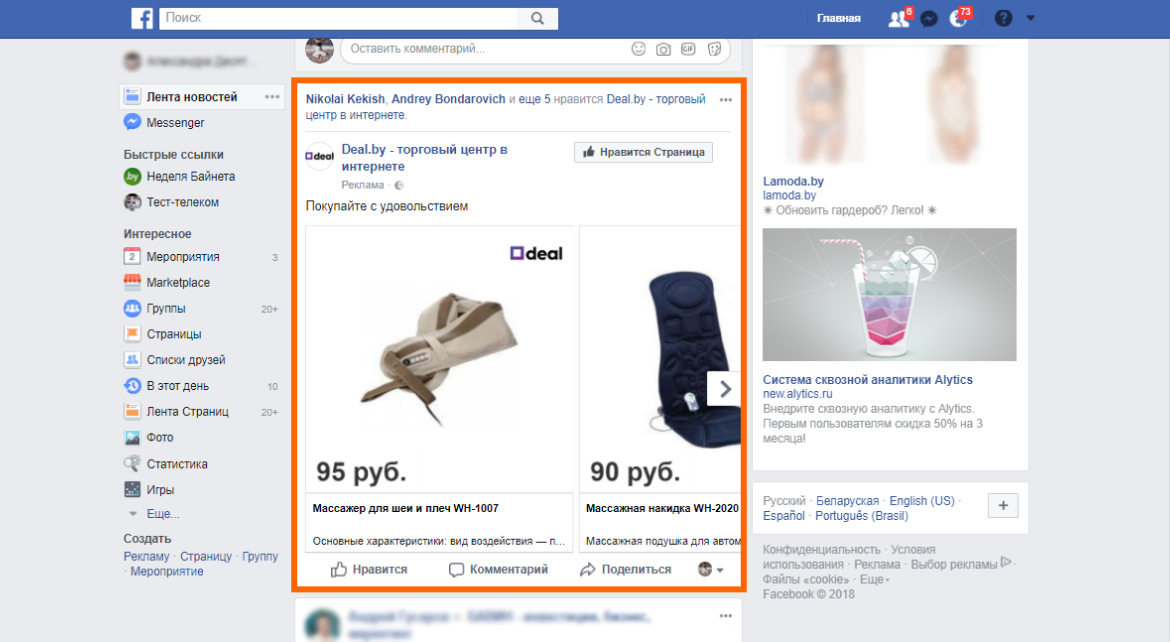Click the Facebook logo icon
Screen dimensions: 1170x642
(x=142, y=18)
